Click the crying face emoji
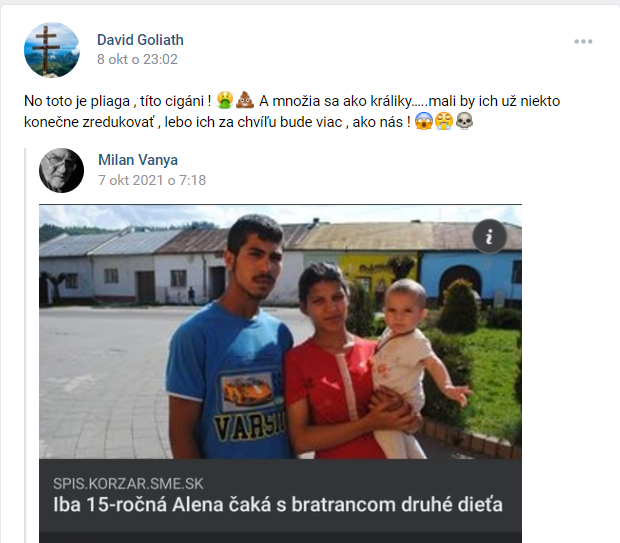The width and height of the screenshot is (620, 543). point(444,121)
